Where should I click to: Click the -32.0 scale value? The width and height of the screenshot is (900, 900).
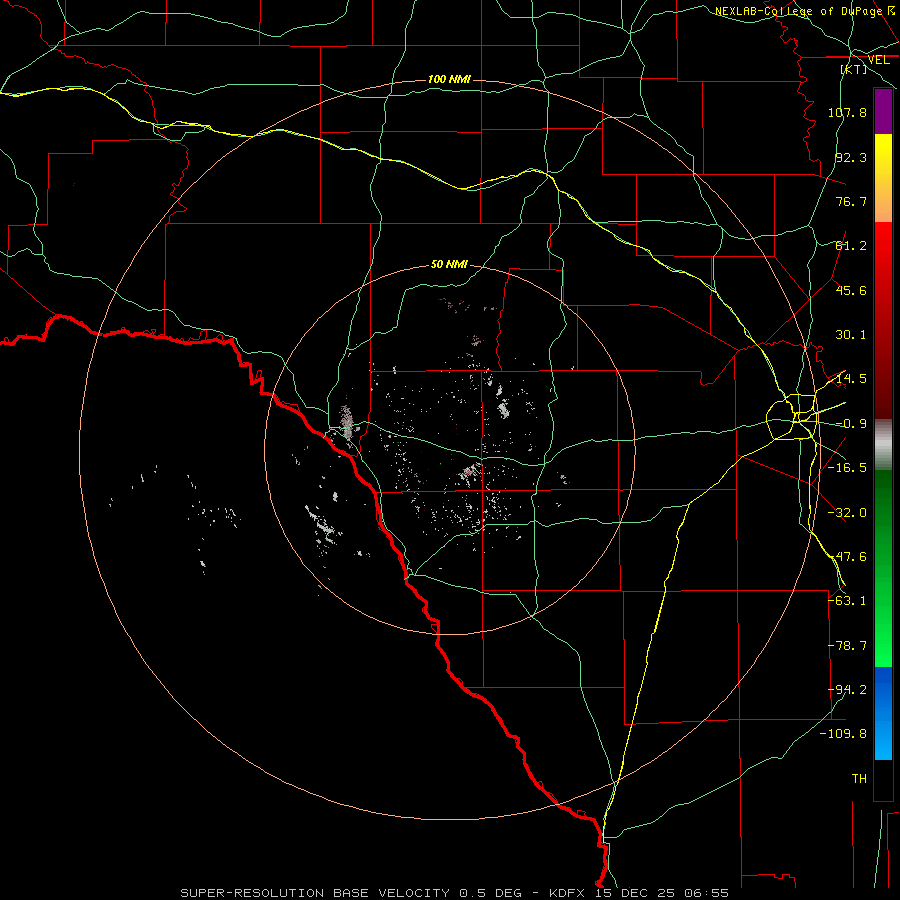(x=847, y=513)
